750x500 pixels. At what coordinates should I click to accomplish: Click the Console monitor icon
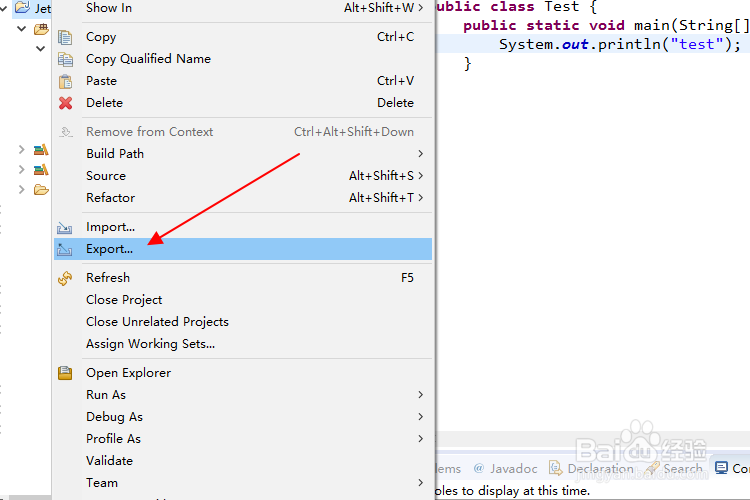[721, 467]
